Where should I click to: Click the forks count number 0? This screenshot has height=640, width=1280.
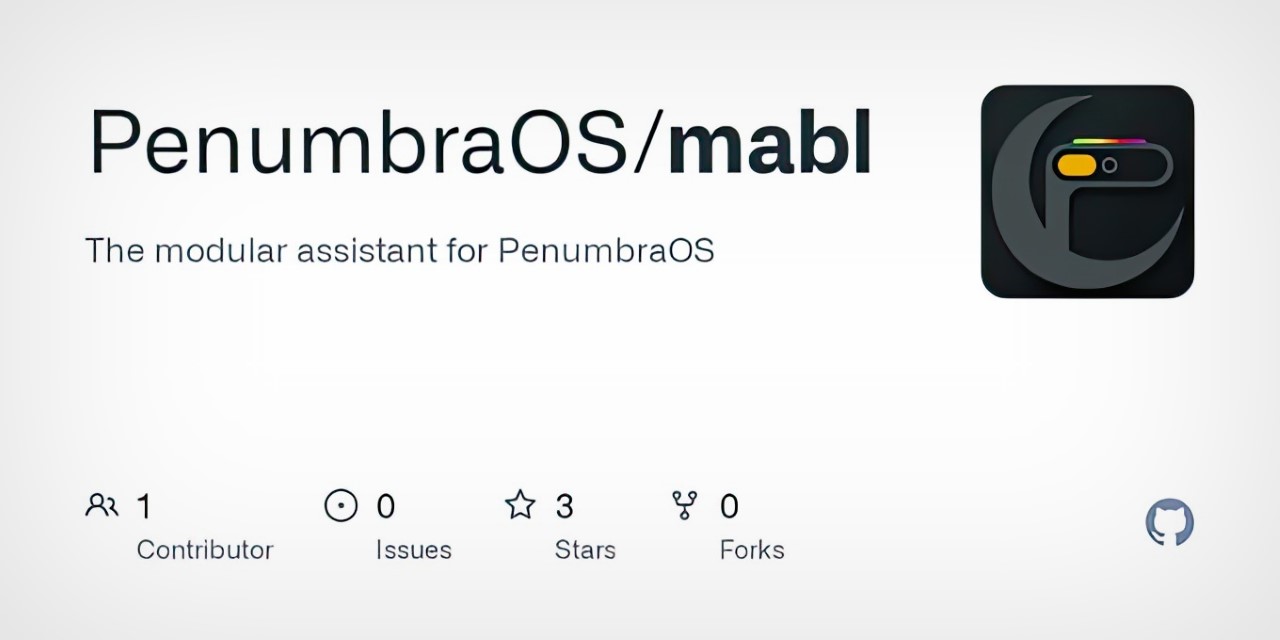click(729, 507)
